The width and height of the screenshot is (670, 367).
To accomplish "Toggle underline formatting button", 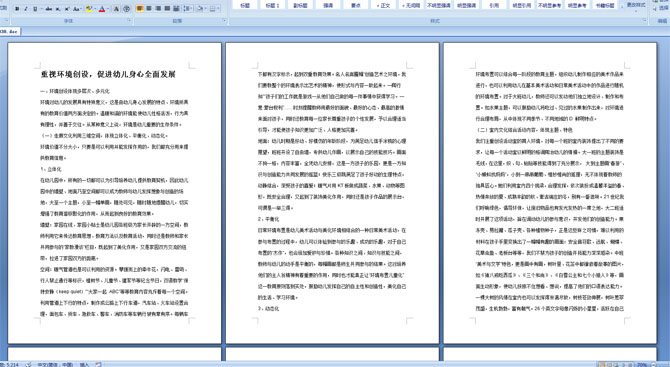I will pyautogui.click(x=35, y=9).
